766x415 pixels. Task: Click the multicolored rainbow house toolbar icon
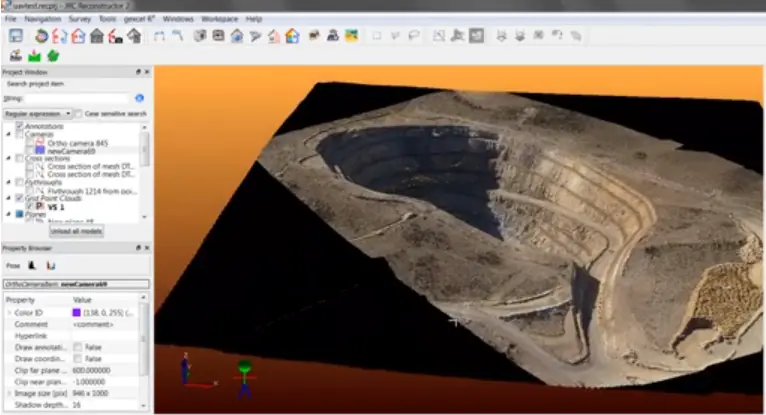(292, 36)
